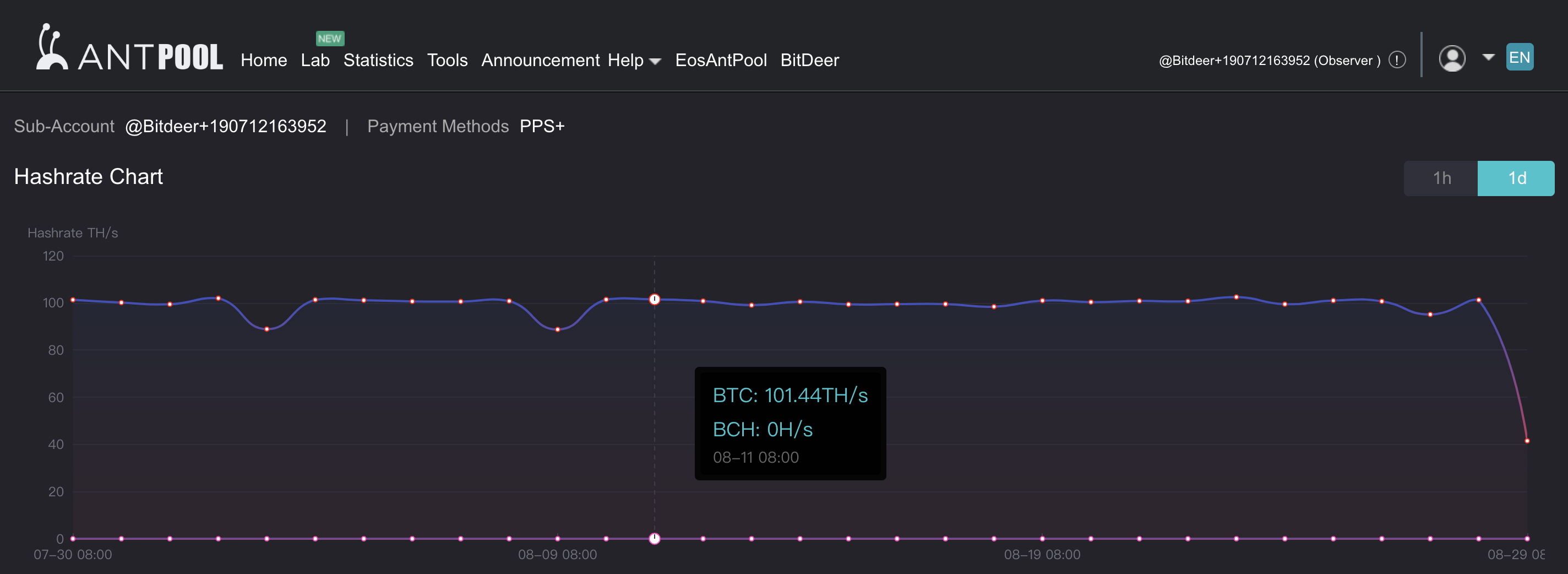The height and width of the screenshot is (574, 1568).
Task: Go to the Home page
Action: click(x=264, y=61)
